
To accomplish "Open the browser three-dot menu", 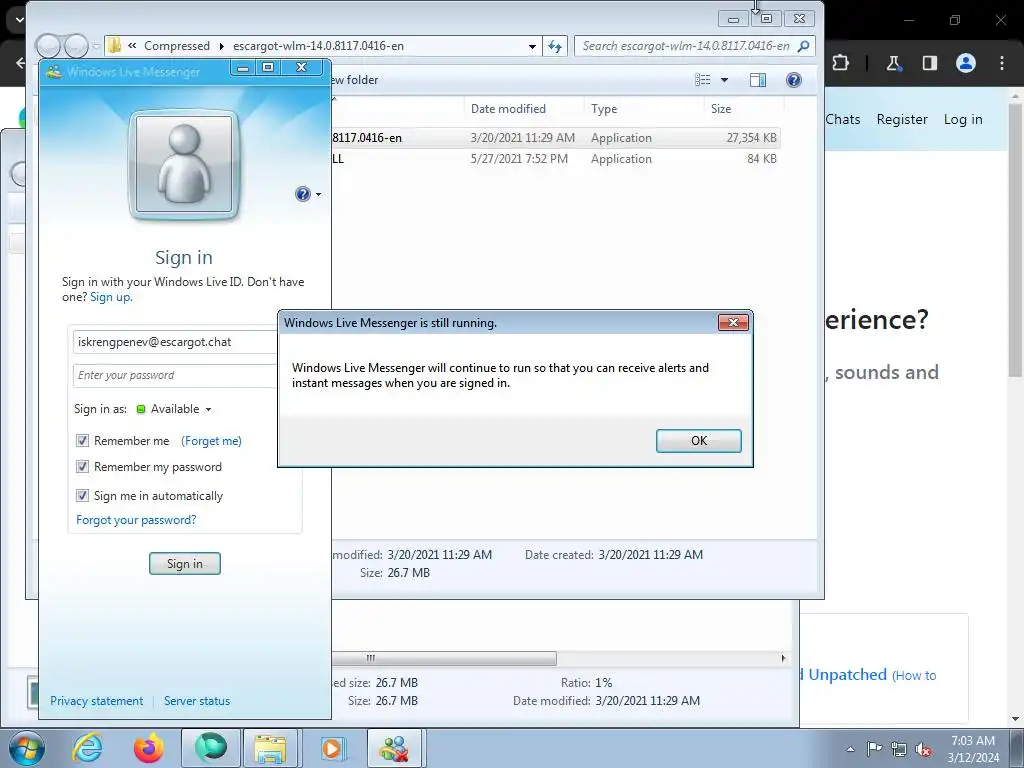I will point(1002,63).
